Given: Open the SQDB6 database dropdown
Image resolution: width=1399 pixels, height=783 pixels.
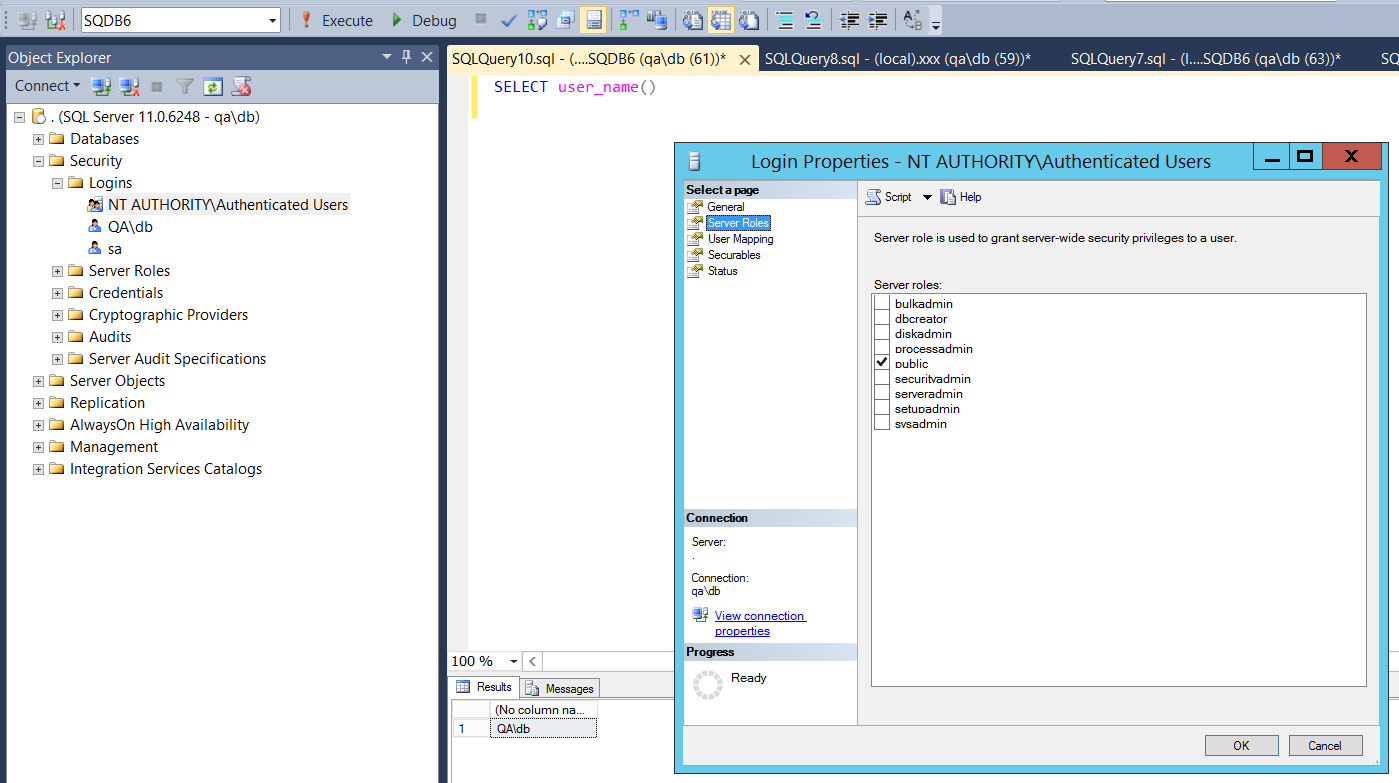Looking at the screenshot, I should [273, 21].
